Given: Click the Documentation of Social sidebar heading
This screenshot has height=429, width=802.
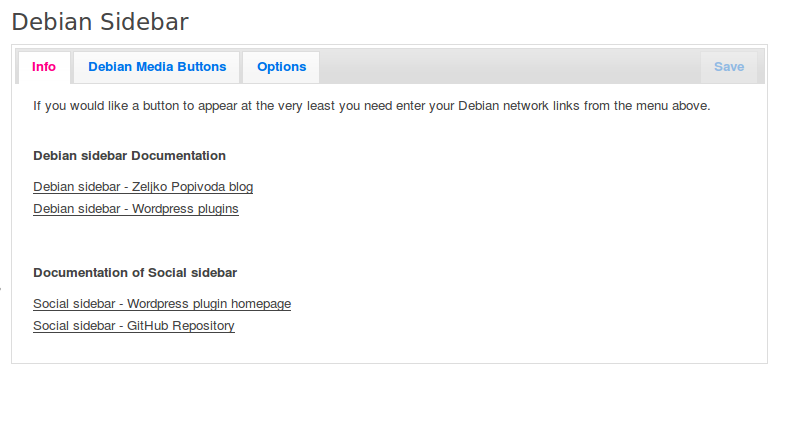Looking at the screenshot, I should pyautogui.click(x=135, y=273).
